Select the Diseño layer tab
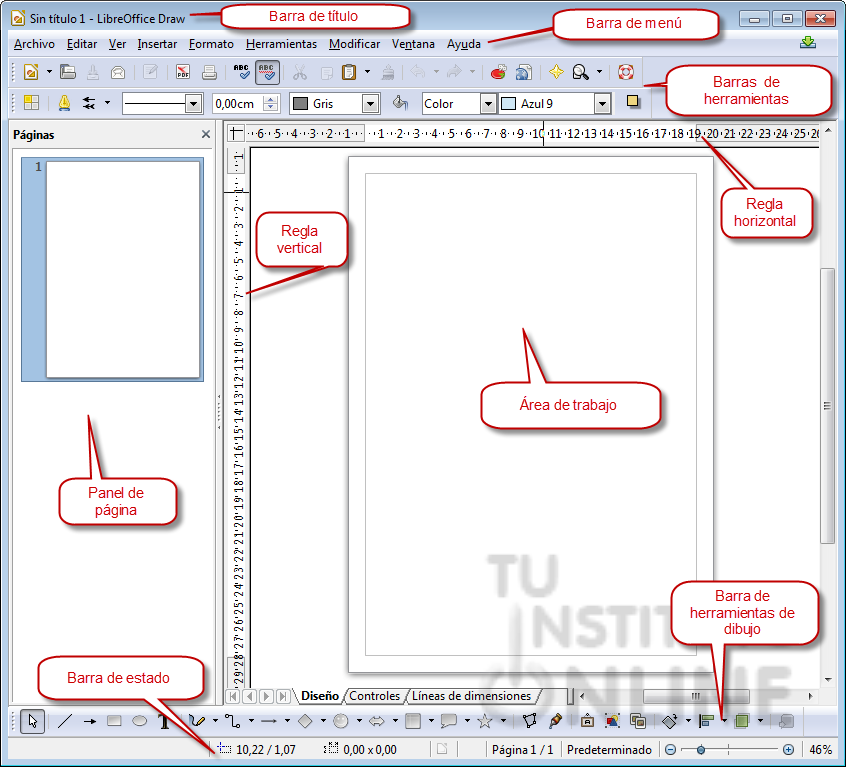The height and width of the screenshot is (767, 846). coord(320,696)
